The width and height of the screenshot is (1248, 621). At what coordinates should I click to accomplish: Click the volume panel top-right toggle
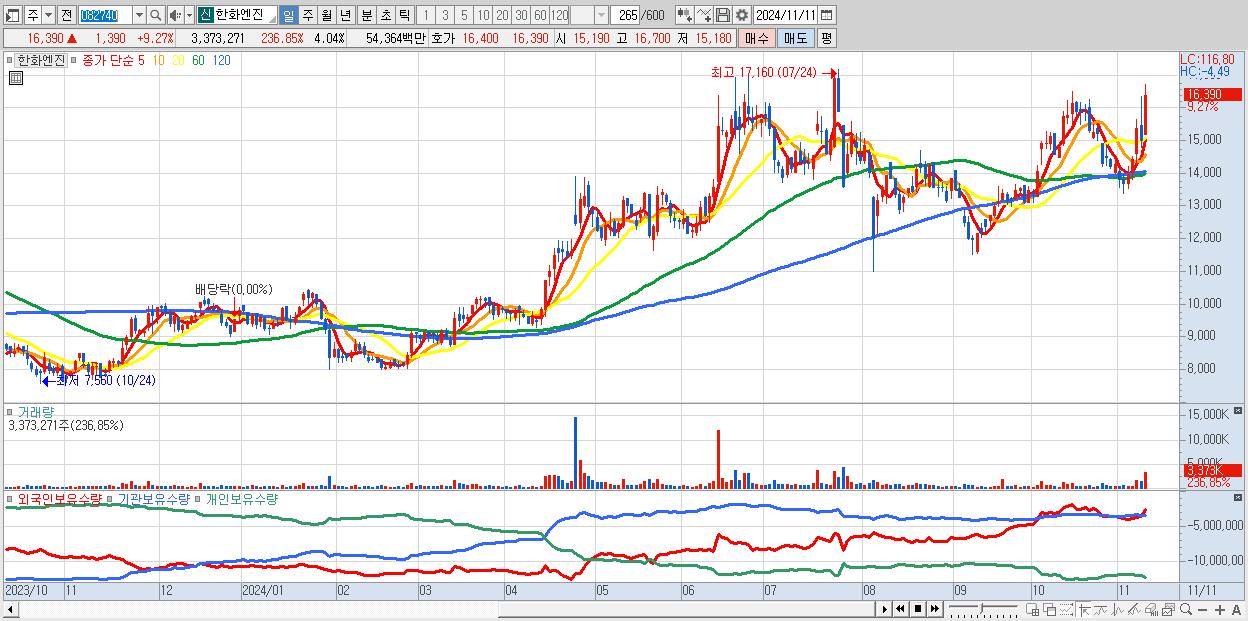(1240, 411)
